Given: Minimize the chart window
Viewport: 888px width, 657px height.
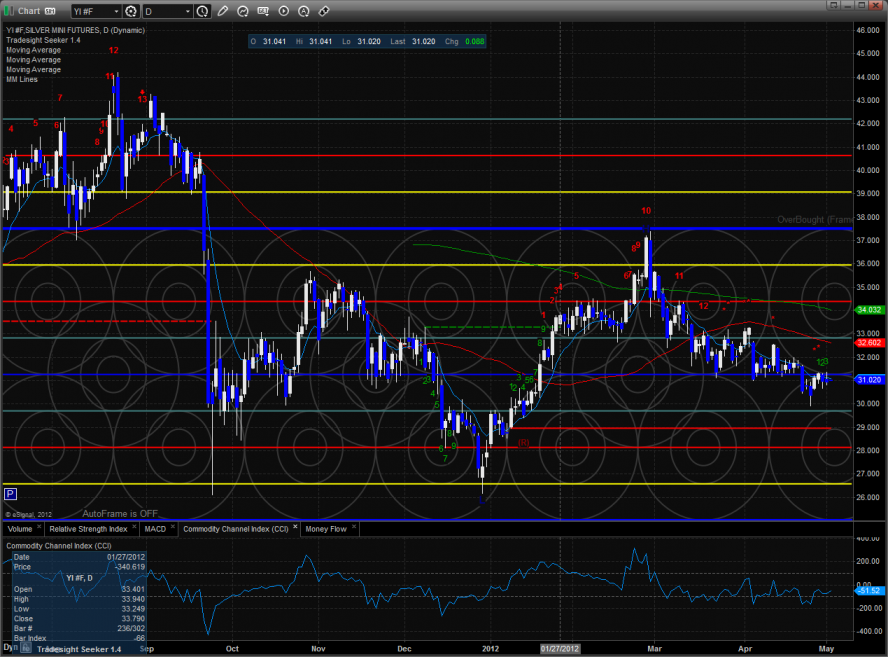Looking at the screenshot, I should click(x=848, y=5).
